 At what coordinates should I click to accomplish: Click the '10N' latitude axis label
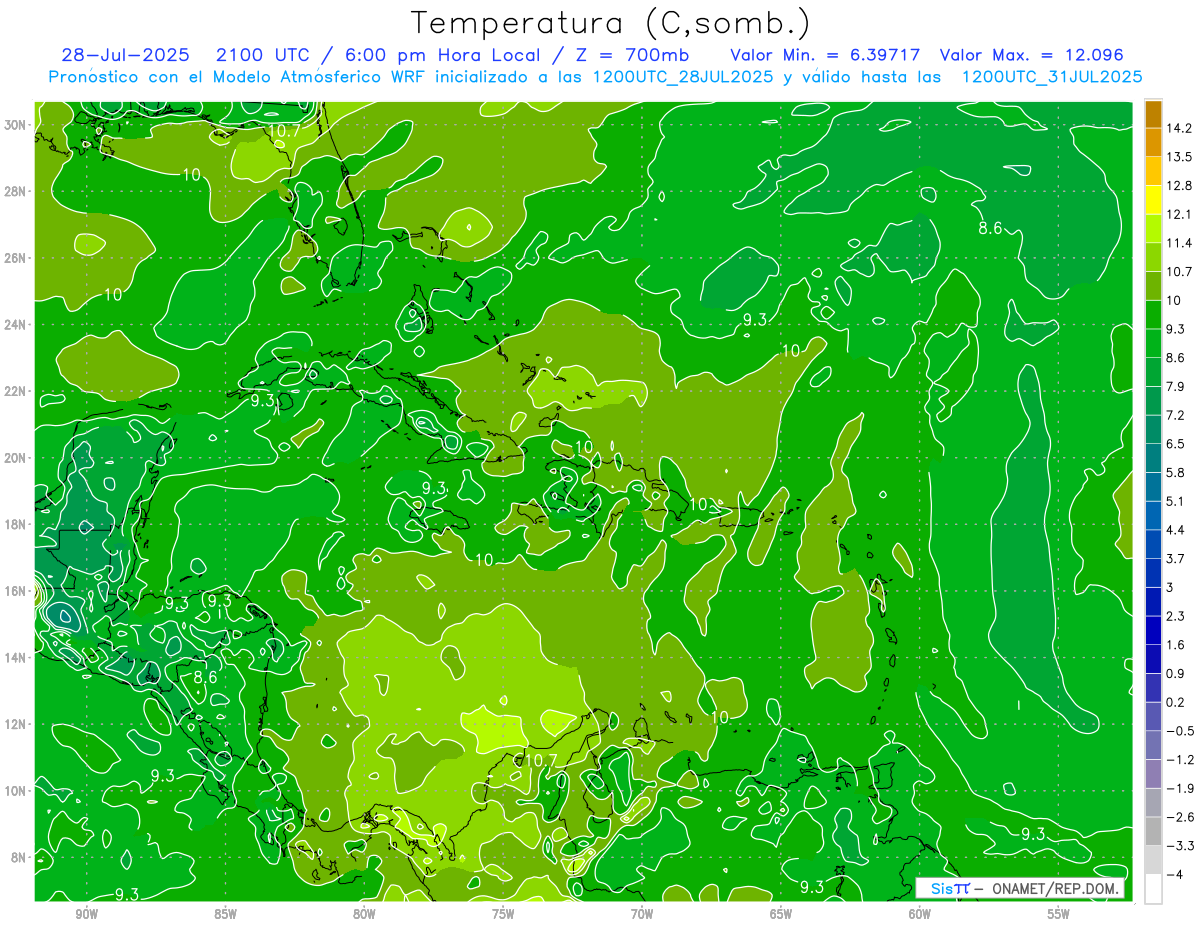pos(15,791)
